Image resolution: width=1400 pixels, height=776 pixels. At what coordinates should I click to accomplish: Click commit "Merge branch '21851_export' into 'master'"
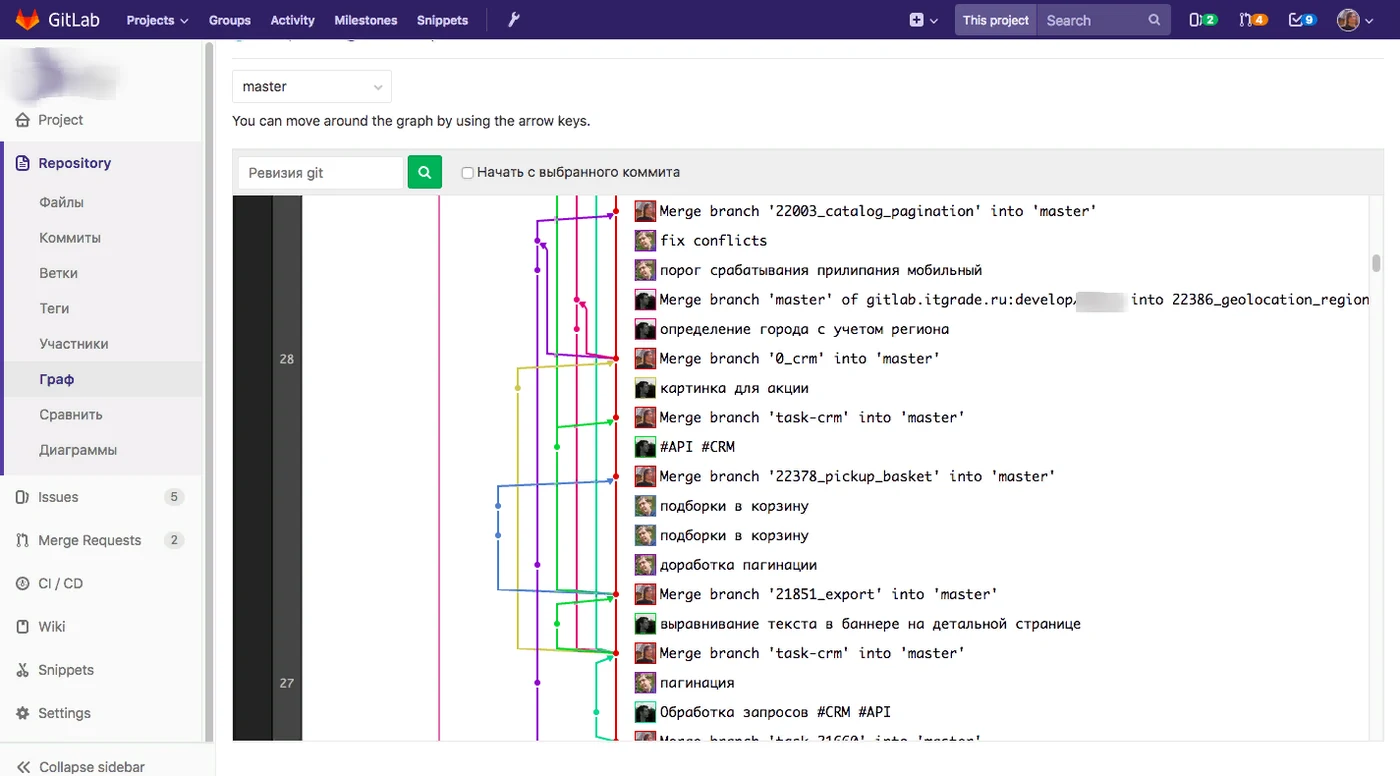point(828,594)
